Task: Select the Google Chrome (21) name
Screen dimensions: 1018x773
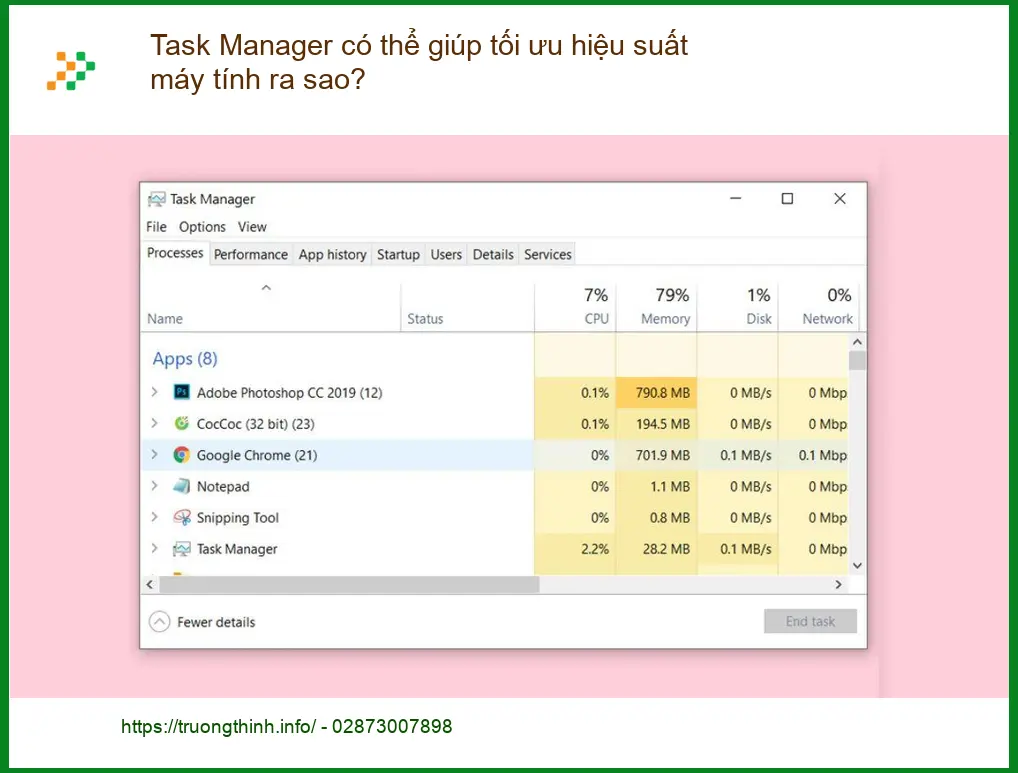Action: [x=257, y=455]
